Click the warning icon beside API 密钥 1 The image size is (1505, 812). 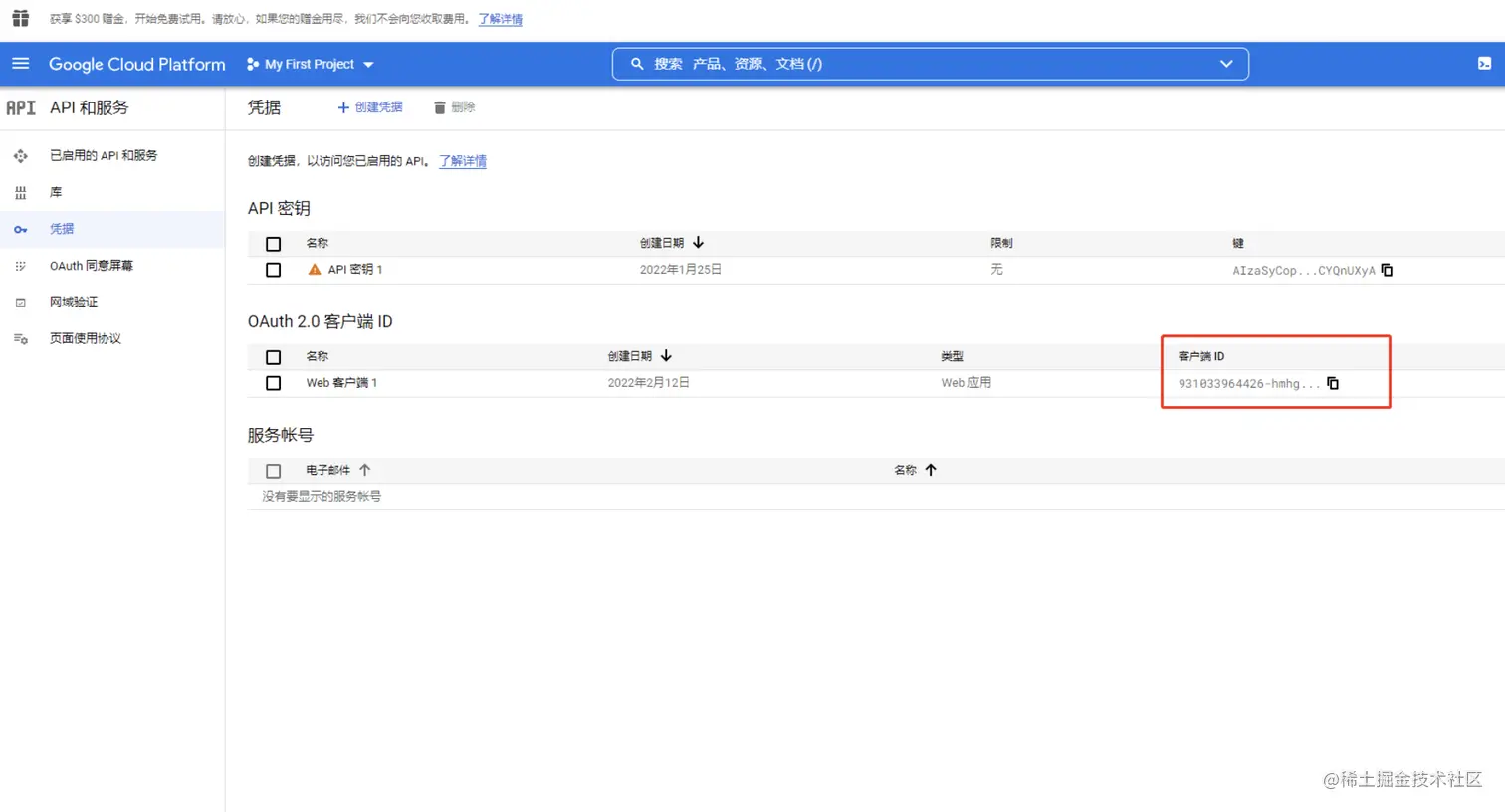[315, 270]
